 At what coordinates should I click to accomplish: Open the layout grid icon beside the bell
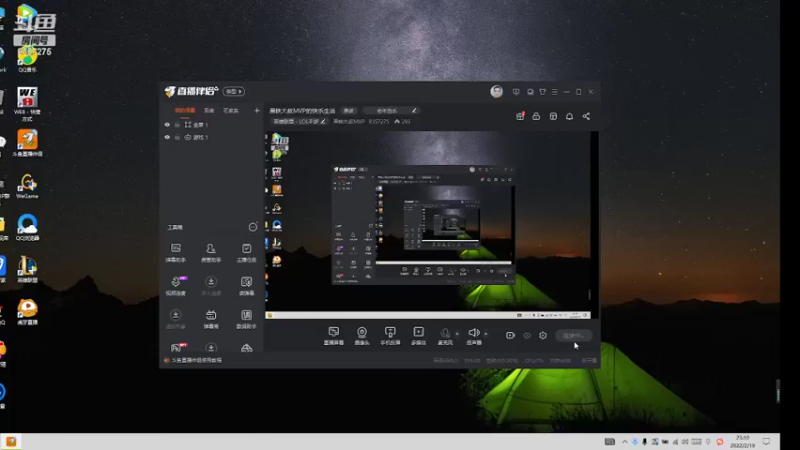pos(553,116)
